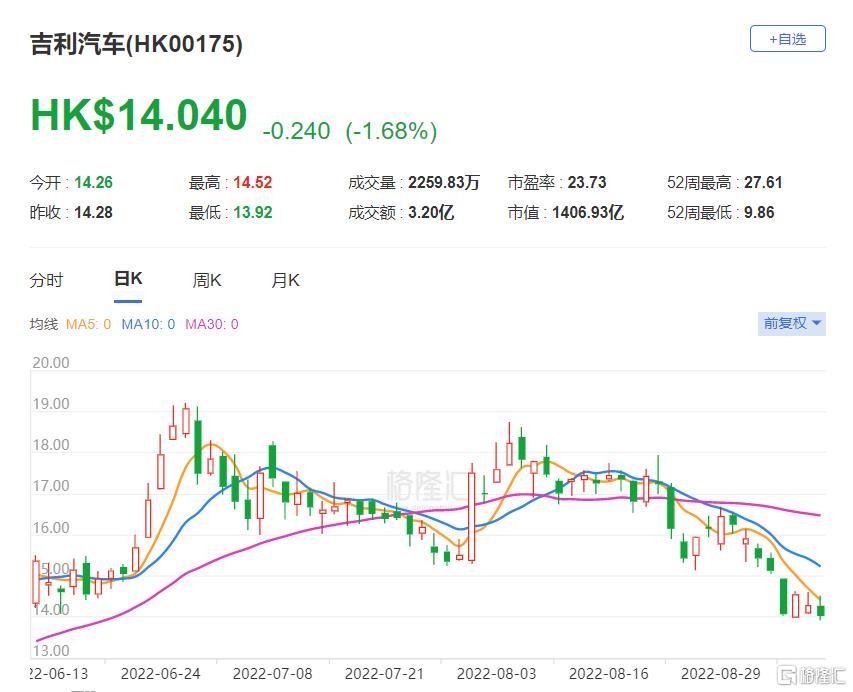Click the 今开 value 14.26
This screenshot has height=692, width=853.
click(93, 182)
